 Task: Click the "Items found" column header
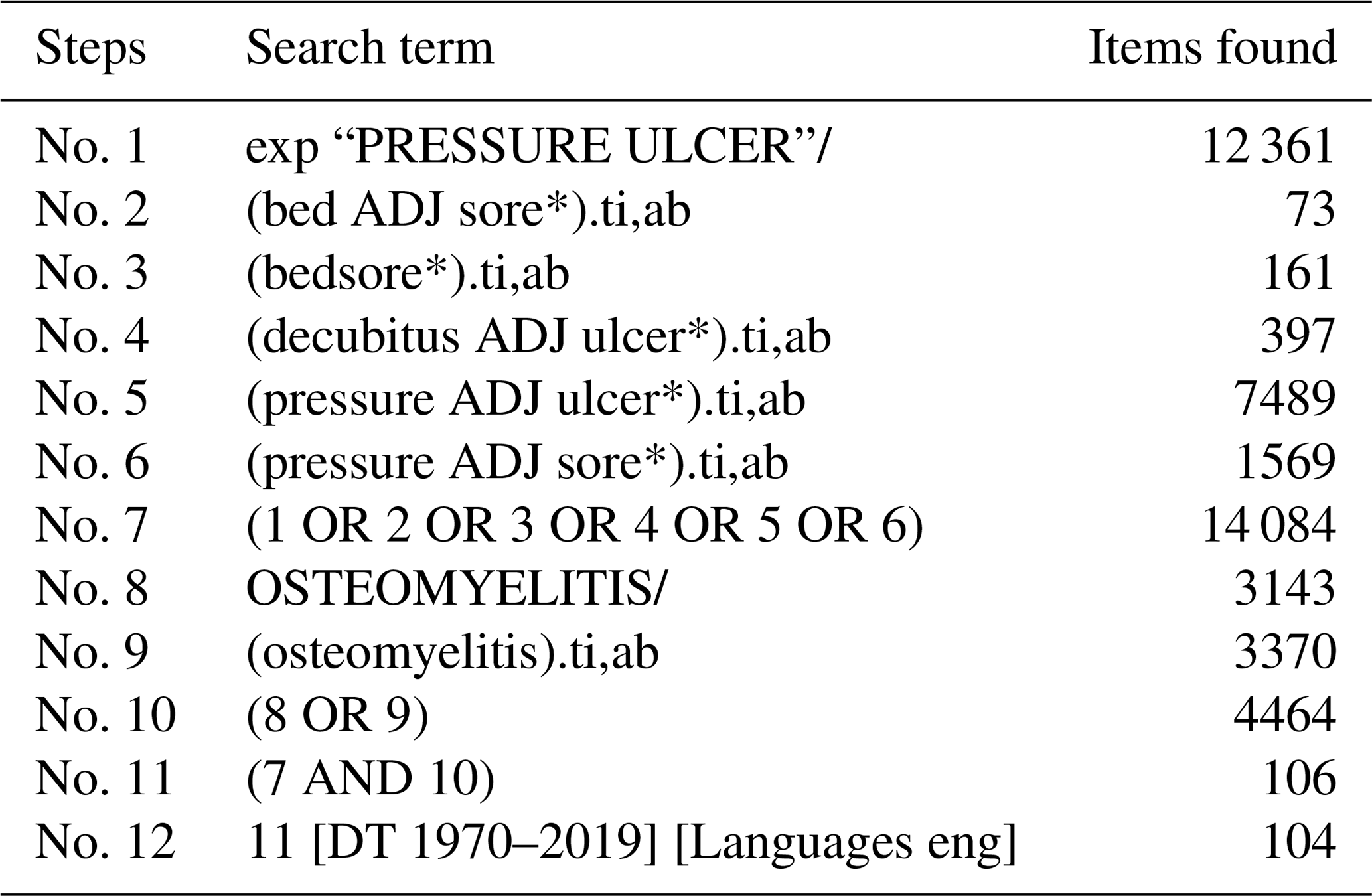coord(1212,49)
